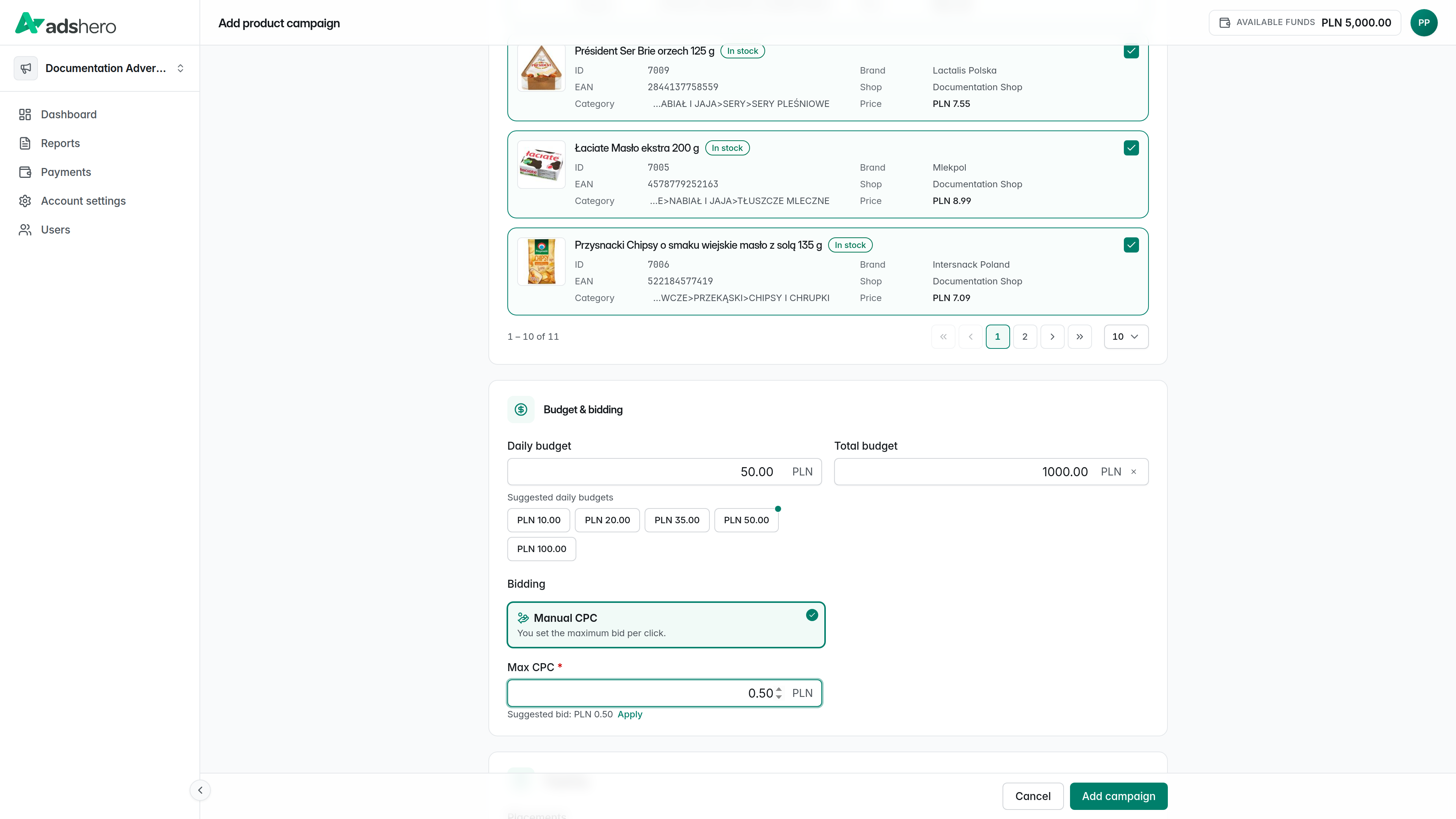Go to next page of products

(x=1052, y=337)
